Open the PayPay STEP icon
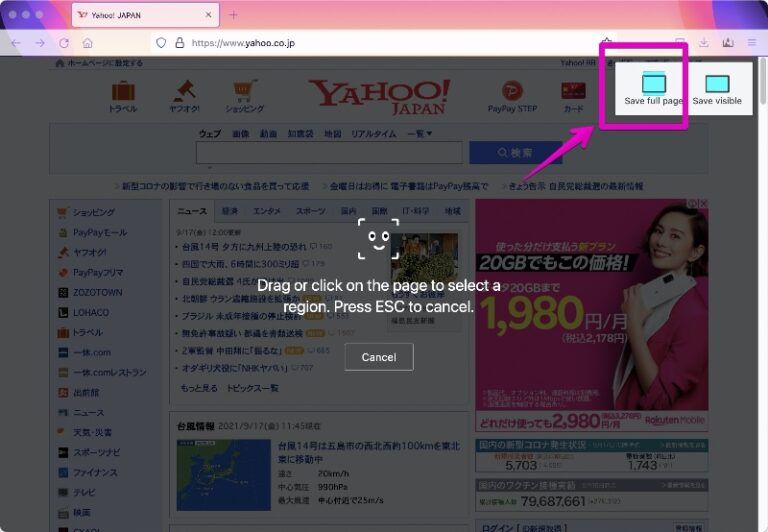This screenshot has width=768, height=532. (512, 95)
